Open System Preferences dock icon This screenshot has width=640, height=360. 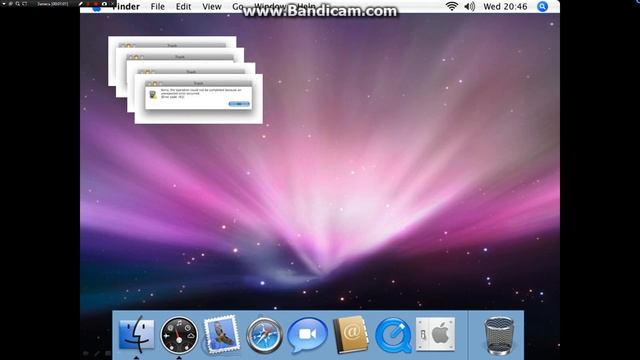click(436, 334)
